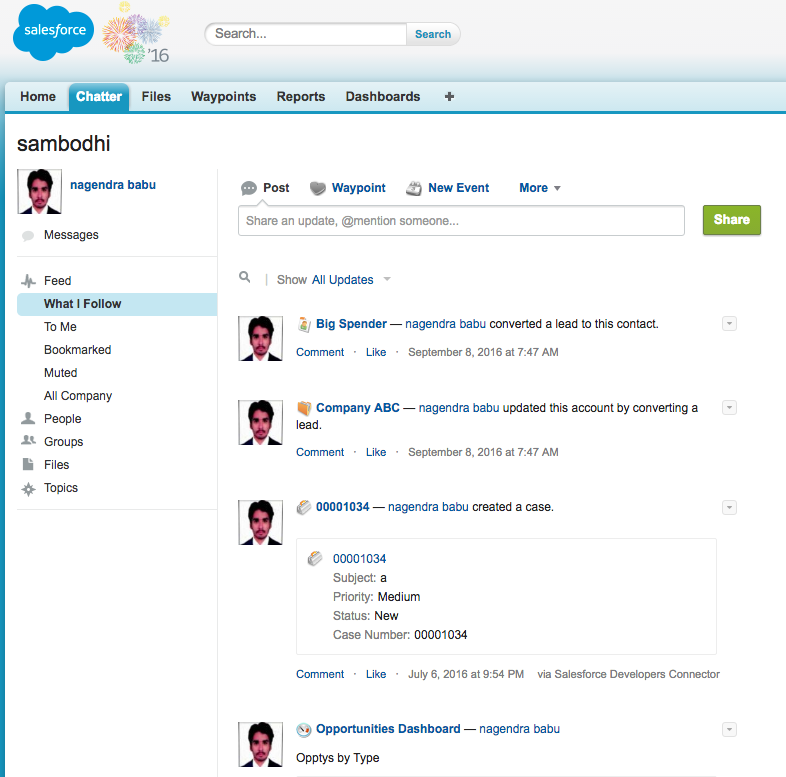Select the Post speech bubble icon
Image resolution: width=786 pixels, height=777 pixels.
point(249,188)
